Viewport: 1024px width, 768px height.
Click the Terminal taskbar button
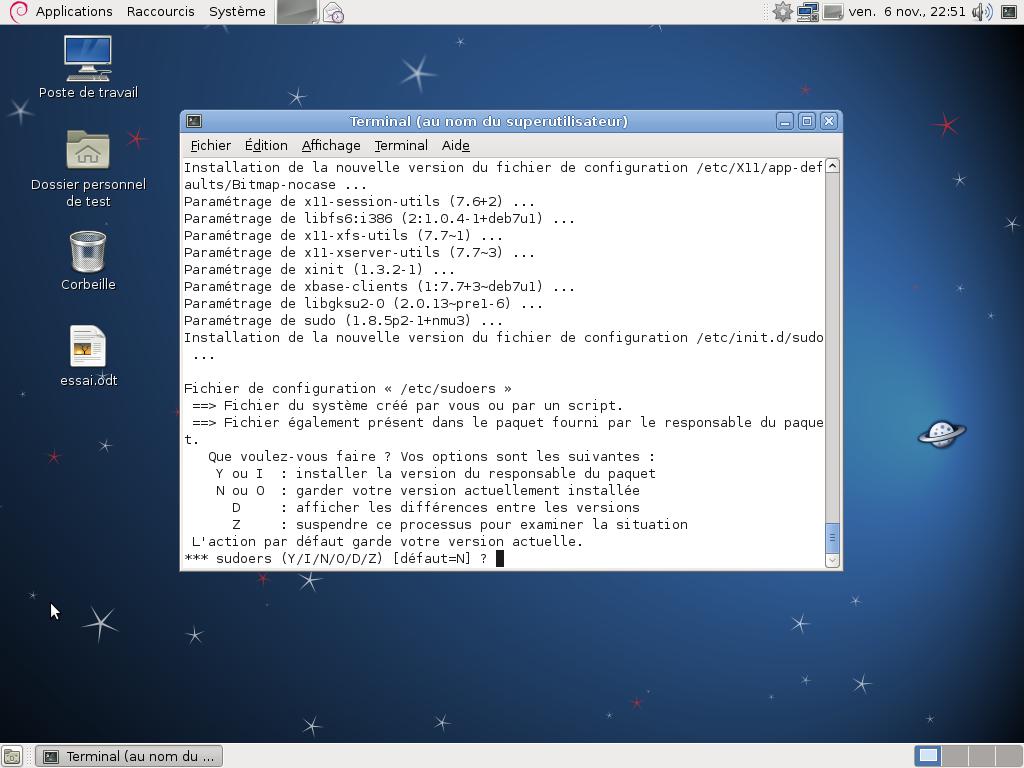point(129,756)
